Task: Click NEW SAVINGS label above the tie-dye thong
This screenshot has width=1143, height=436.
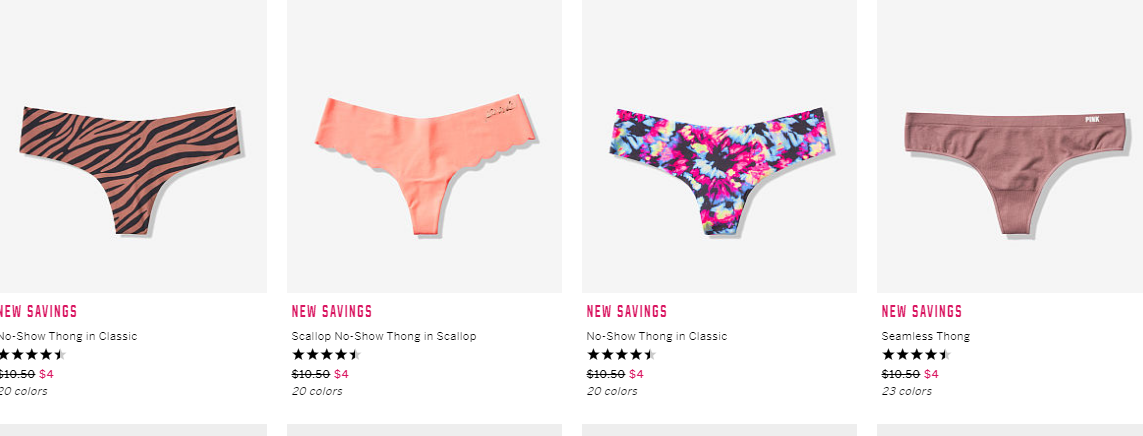Action: 627,311
